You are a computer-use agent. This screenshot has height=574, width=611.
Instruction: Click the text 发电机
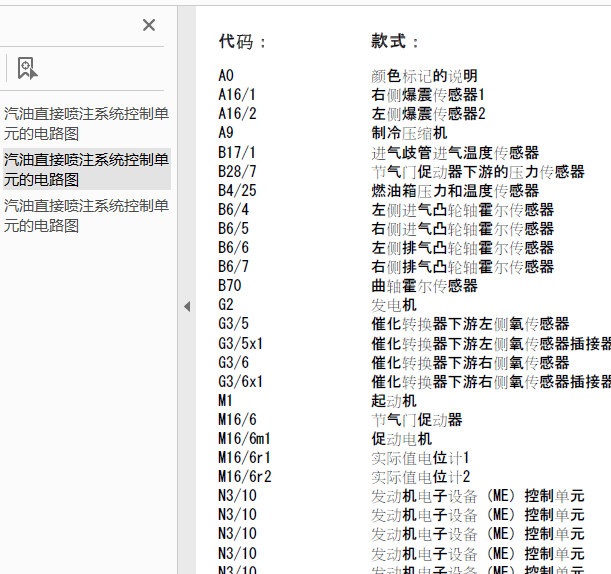point(394,305)
